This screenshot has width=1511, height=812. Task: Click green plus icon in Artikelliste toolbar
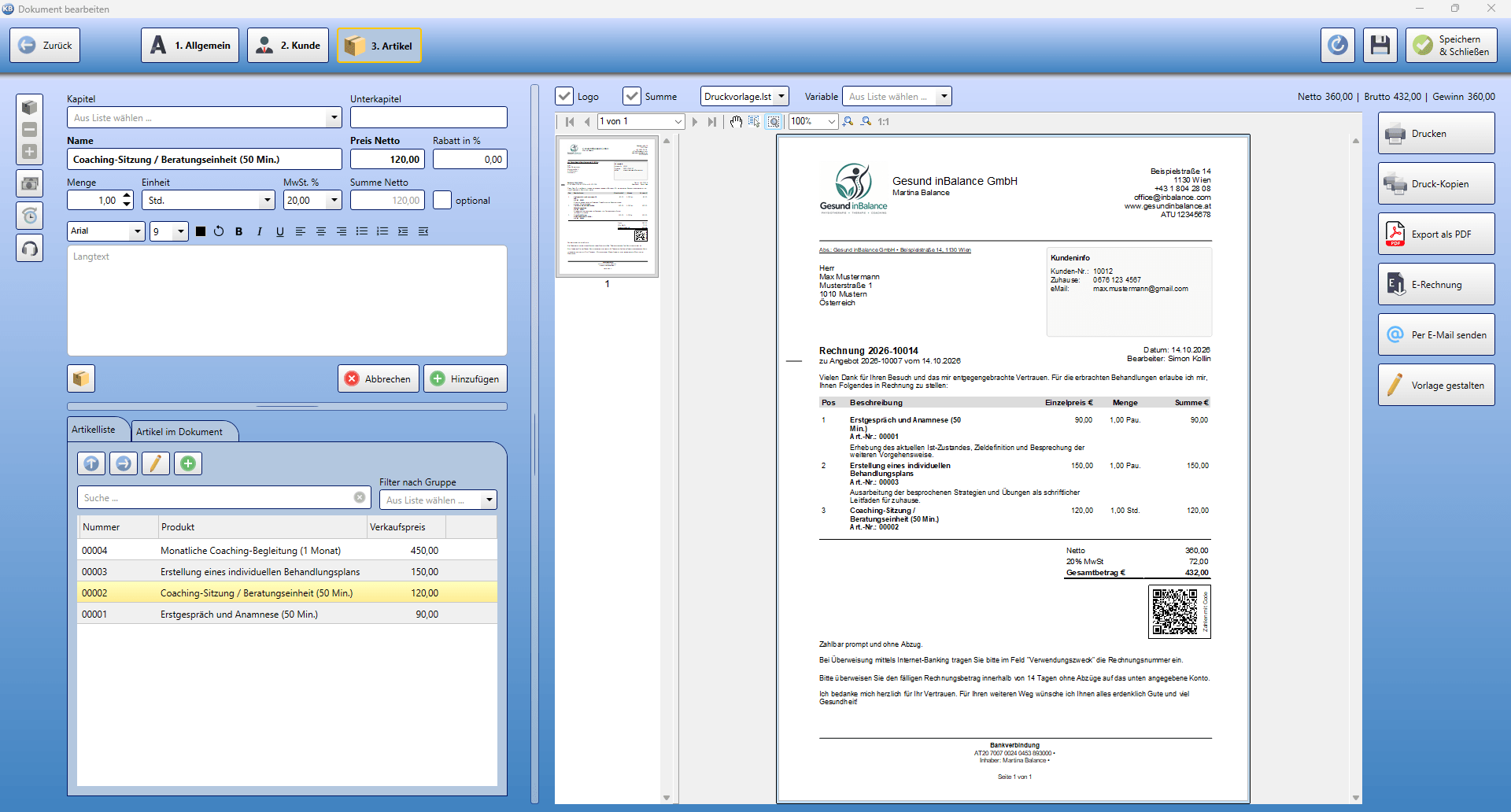click(x=187, y=463)
